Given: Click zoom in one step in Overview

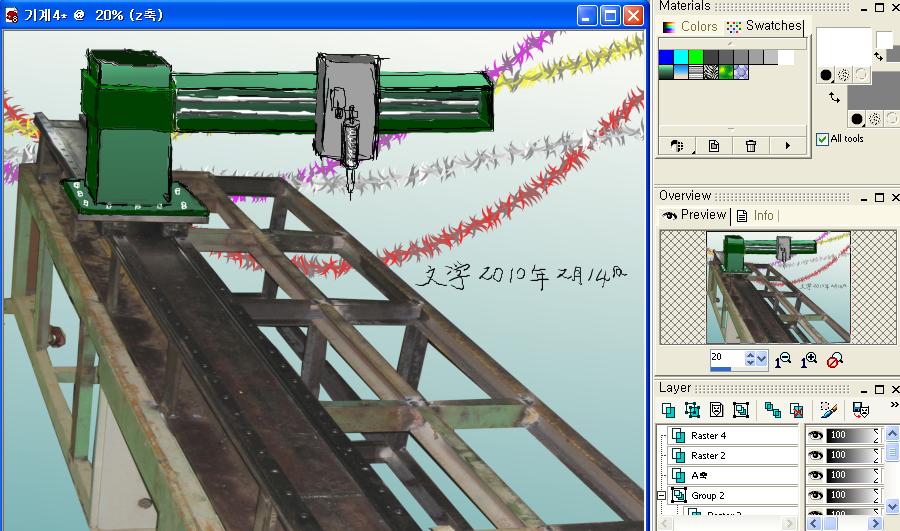Looking at the screenshot, I should point(809,359).
